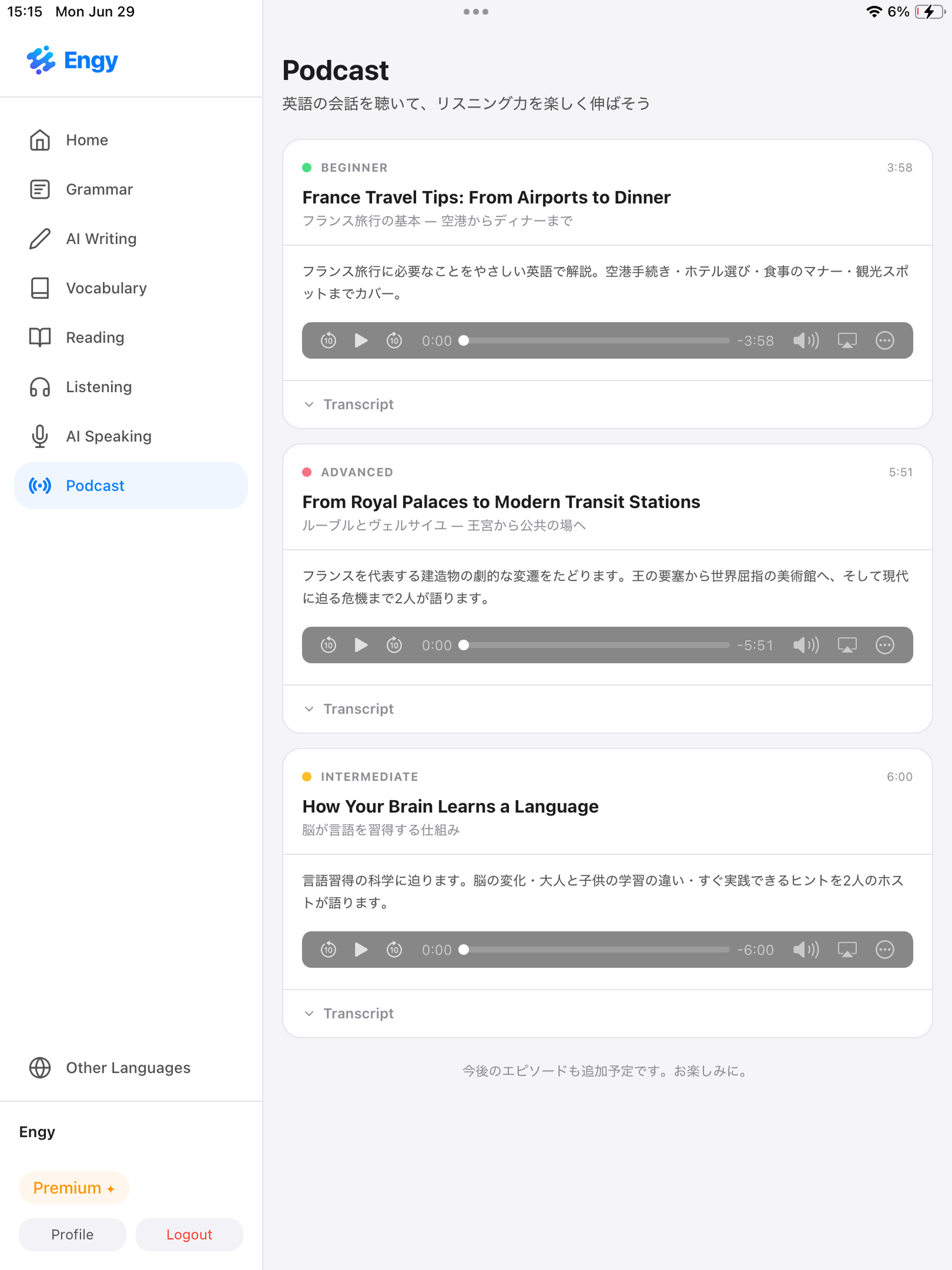Click title 'How Your Brain Learns a Language'
This screenshot has height=1270, width=952.
(x=450, y=807)
